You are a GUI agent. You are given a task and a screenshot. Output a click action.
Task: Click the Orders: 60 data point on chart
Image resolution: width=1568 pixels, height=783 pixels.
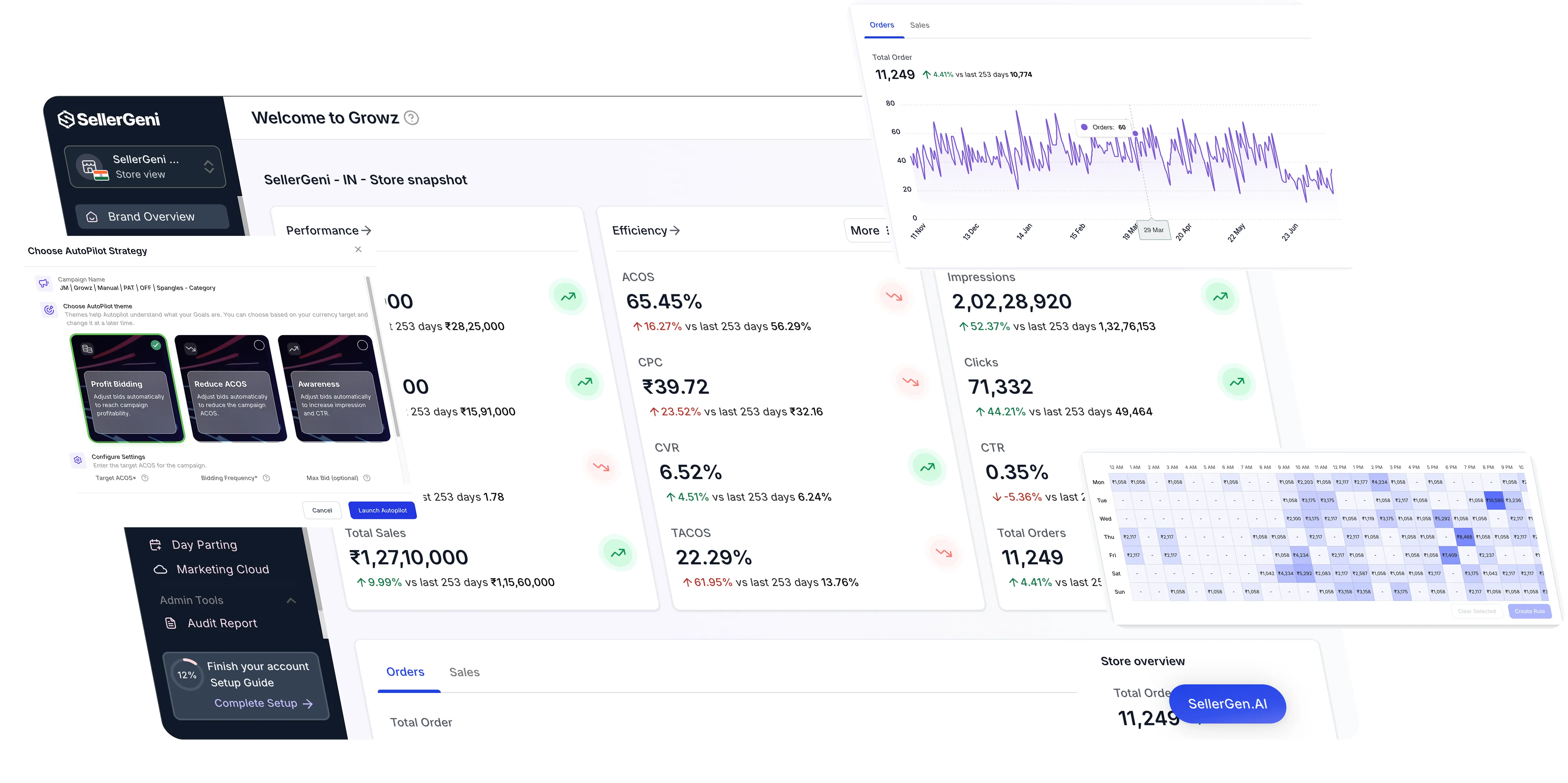coord(1135,133)
